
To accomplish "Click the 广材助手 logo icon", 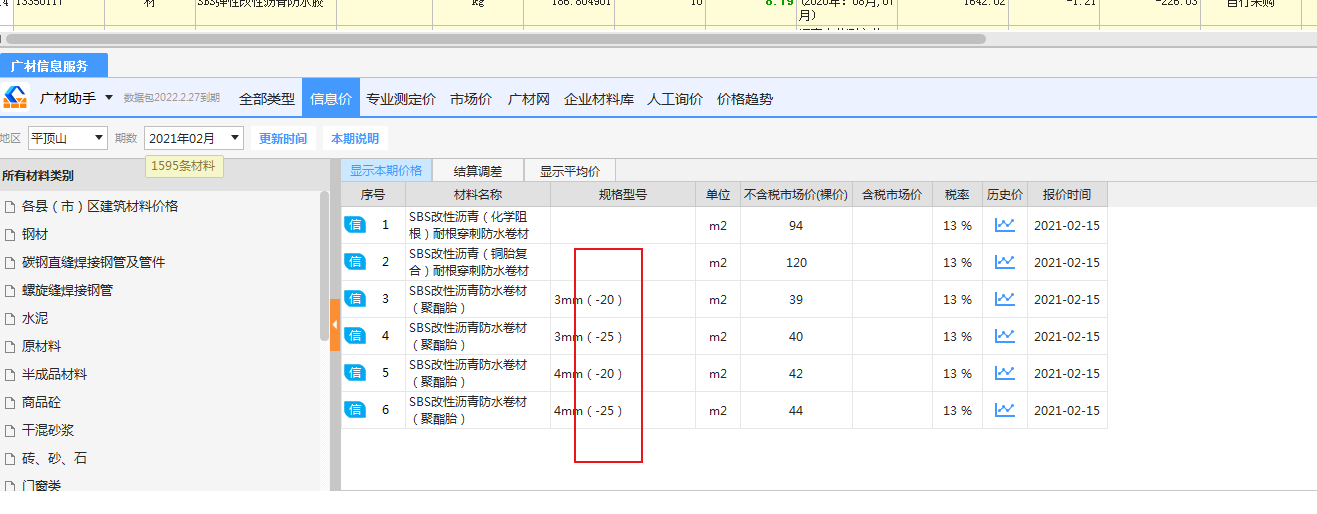I will coord(15,98).
